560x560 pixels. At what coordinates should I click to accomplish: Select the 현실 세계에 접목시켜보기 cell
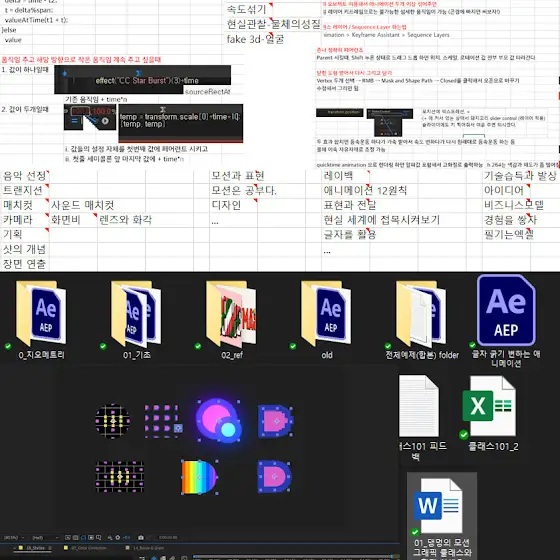(381, 220)
